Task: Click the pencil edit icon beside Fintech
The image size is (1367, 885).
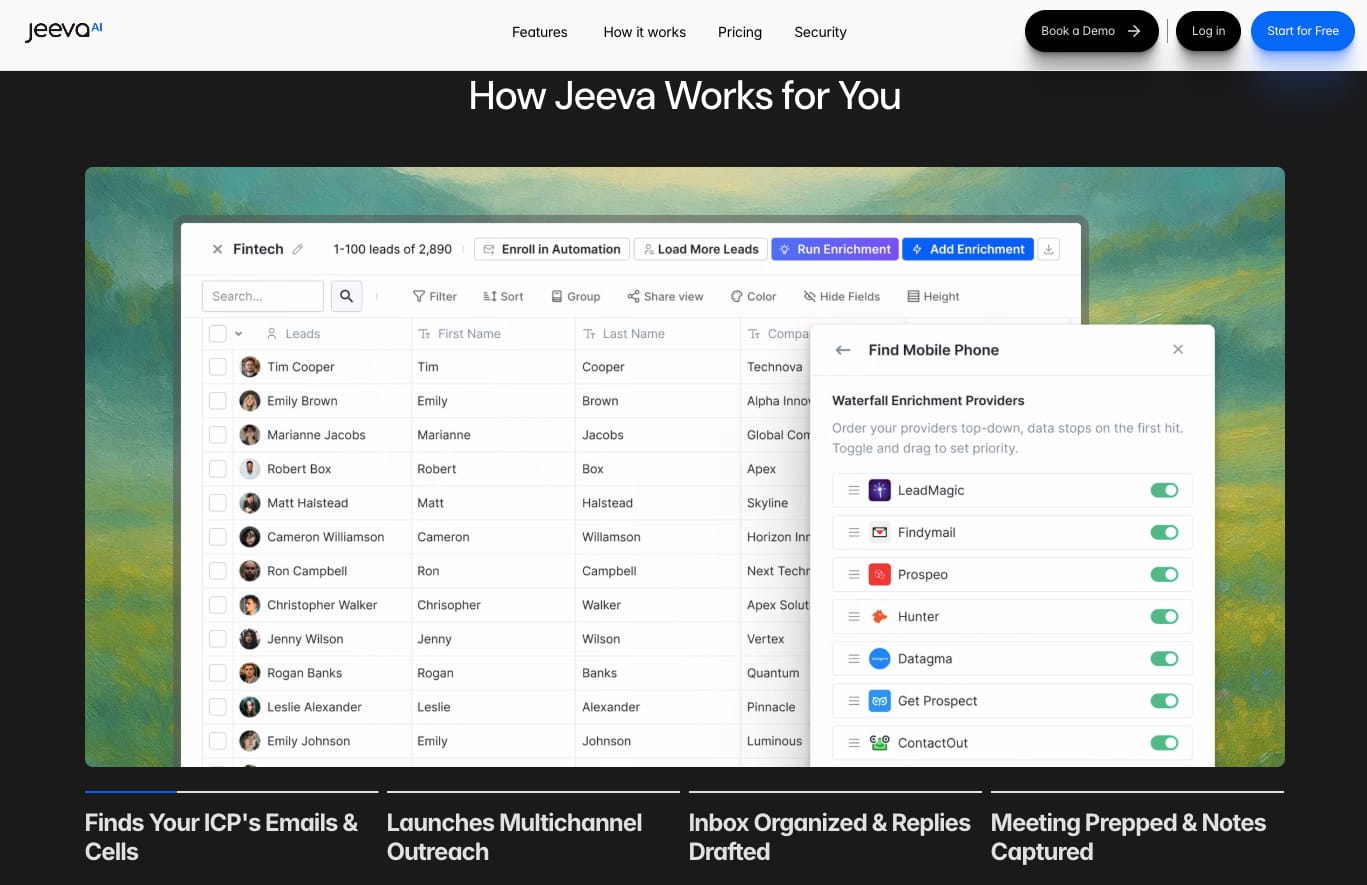Action: coord(297,249)
